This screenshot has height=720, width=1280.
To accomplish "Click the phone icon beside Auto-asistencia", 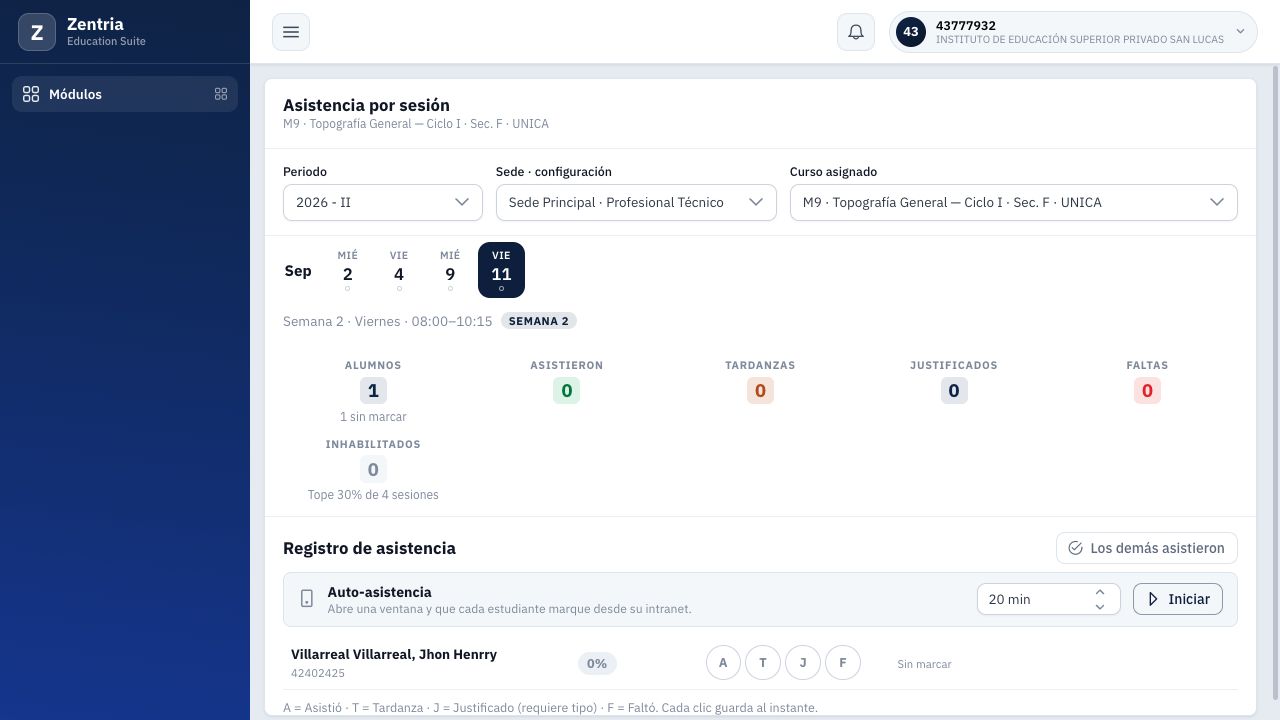I will click(307, 599).
